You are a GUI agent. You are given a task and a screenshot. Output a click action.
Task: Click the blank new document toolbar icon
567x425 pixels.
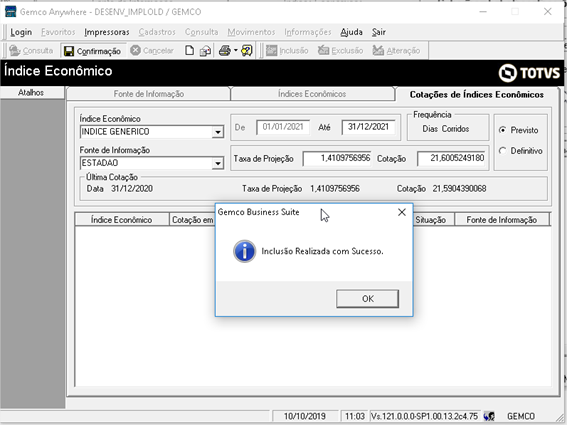click(189, 51)
